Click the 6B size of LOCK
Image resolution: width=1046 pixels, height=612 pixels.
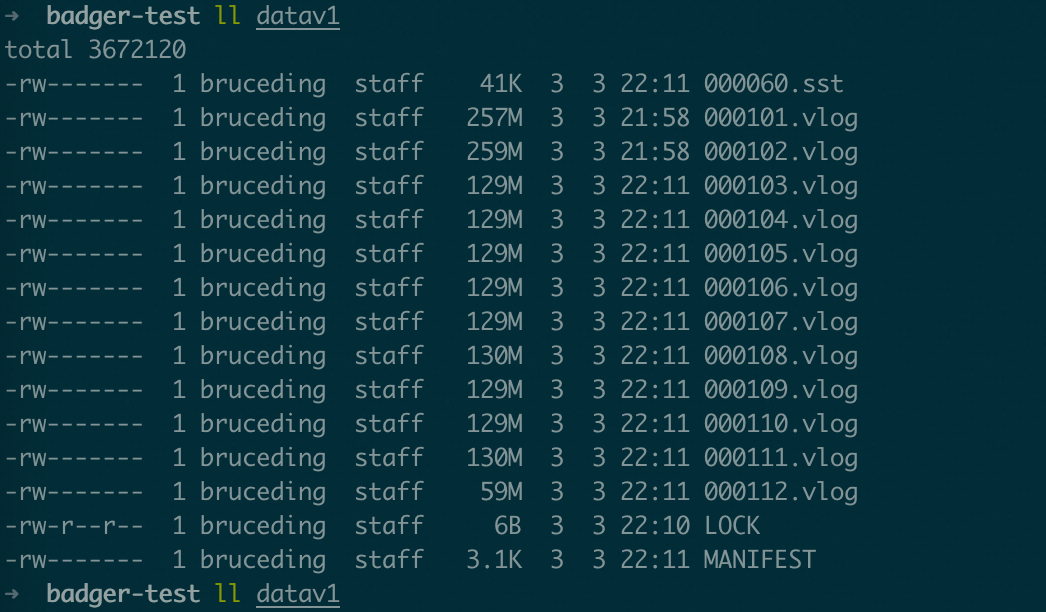pyautogui.click(x=508, y=526)
